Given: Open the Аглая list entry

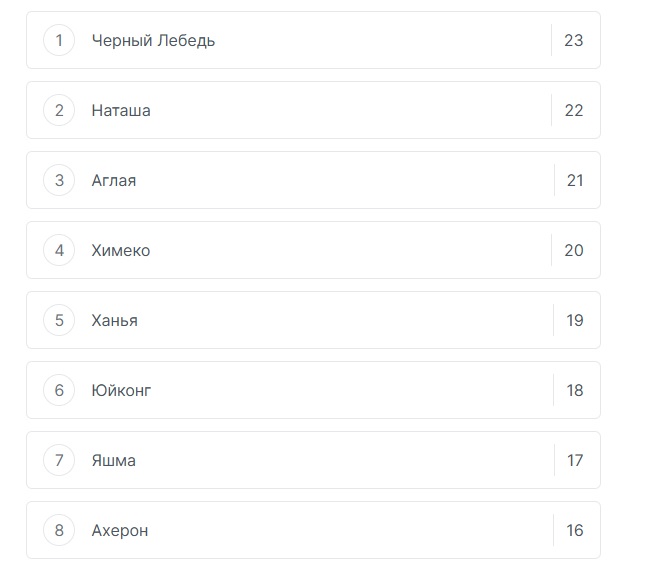Looking at the screenshot, I should [x=114, y=181].
